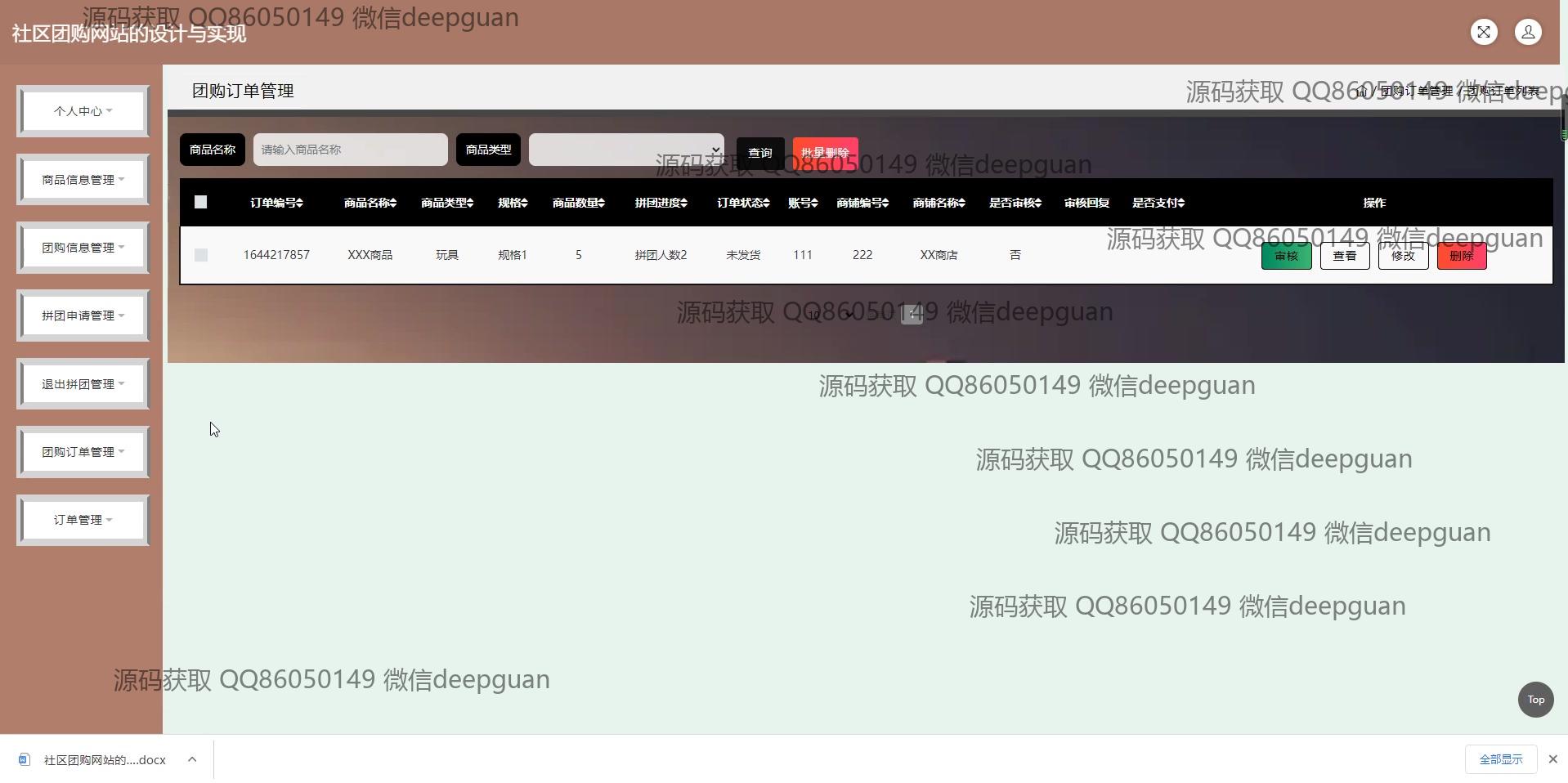The height and width of the screenshot is (783, 1568).
Task: Expand 拼团申请管理 sidebar menu
Action: click(83, 315)
